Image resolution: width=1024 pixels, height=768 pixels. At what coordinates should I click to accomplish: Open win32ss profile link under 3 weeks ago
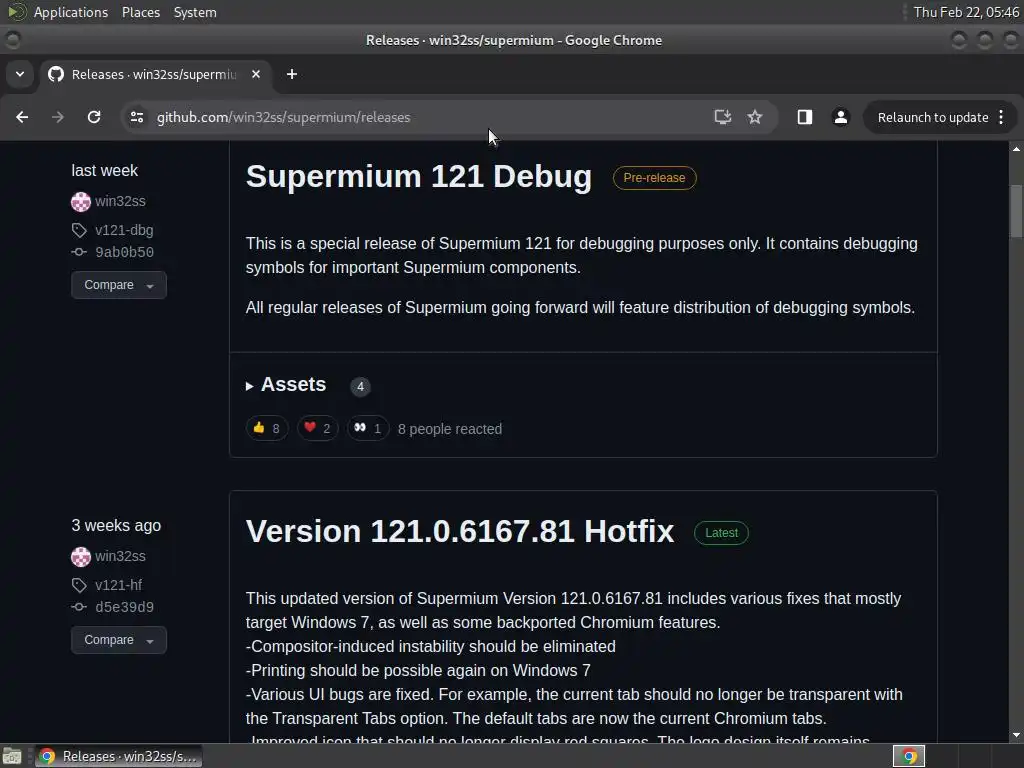120,556
